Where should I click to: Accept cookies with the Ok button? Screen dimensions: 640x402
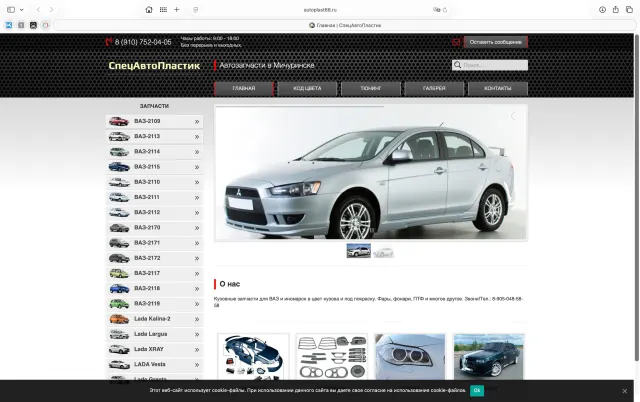477,391
